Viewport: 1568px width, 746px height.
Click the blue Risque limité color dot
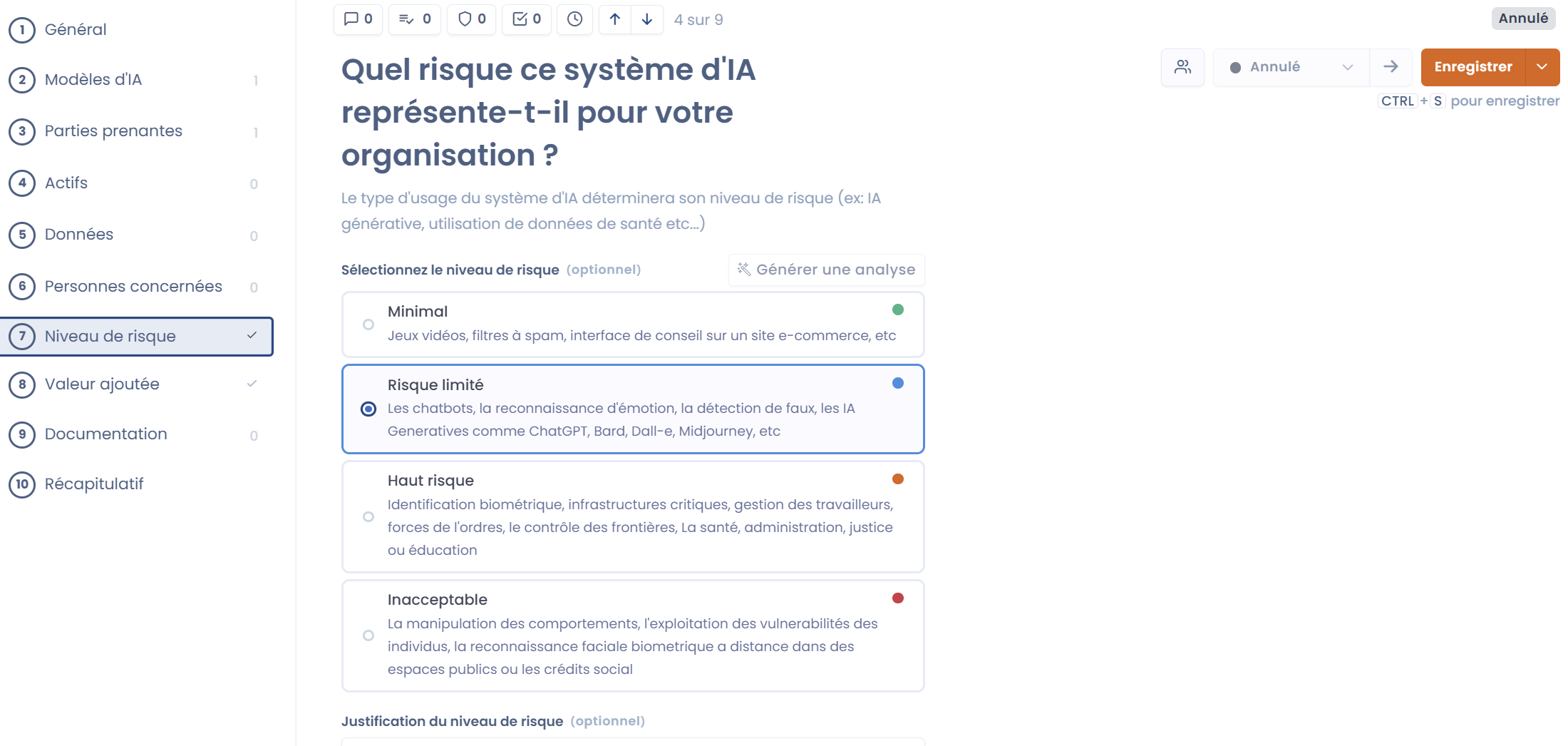point(898,383)
